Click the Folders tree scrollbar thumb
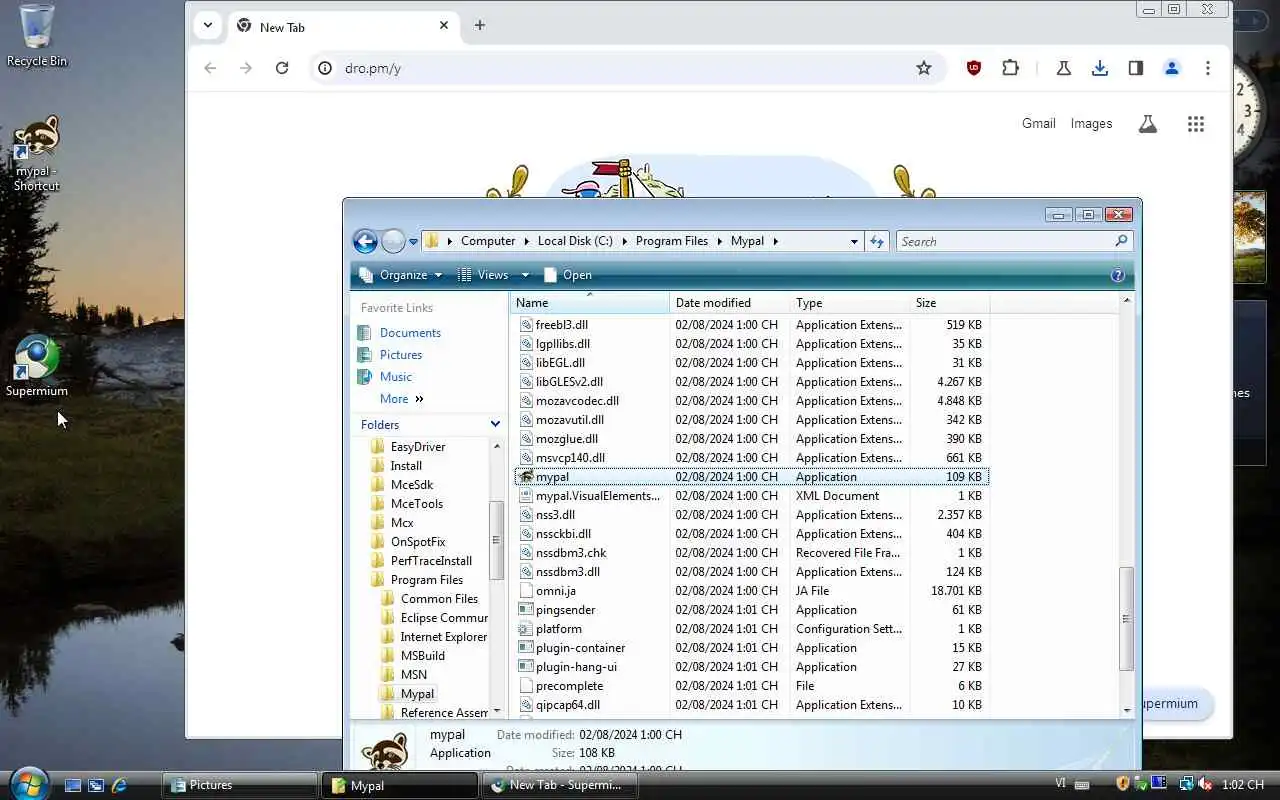The image size is (1280, 800). [496, 541]
